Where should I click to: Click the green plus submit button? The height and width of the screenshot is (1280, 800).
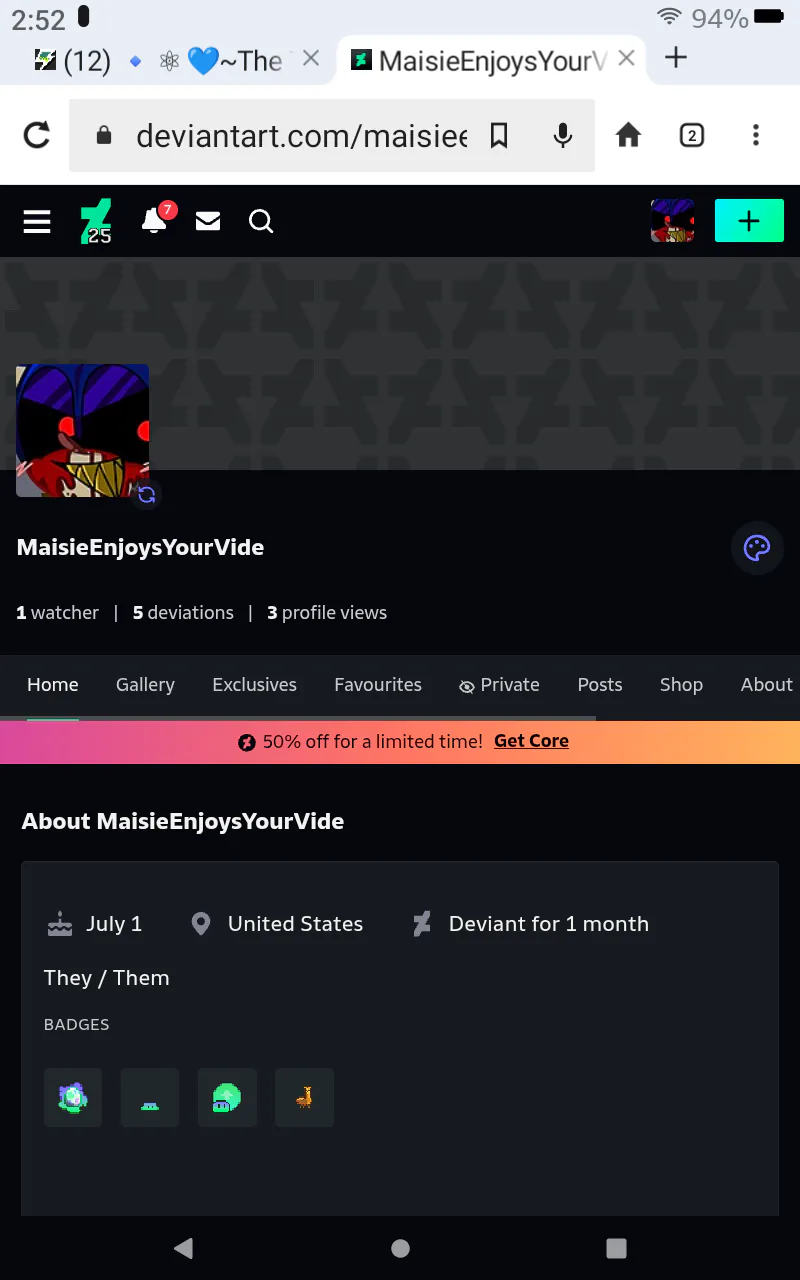(749, 221)
